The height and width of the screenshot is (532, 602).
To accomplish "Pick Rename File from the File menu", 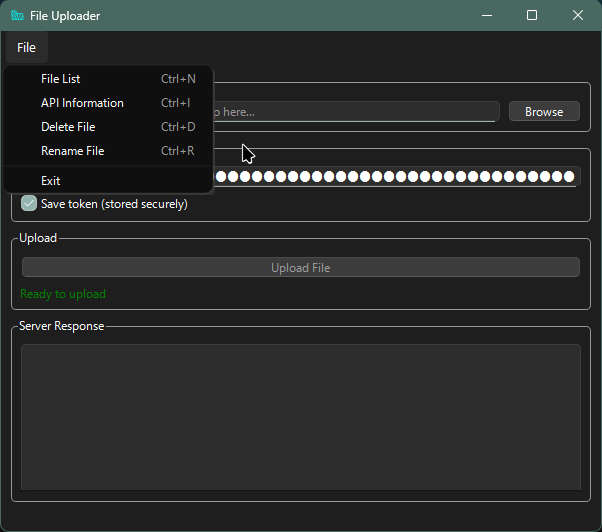I will [72, 151].
